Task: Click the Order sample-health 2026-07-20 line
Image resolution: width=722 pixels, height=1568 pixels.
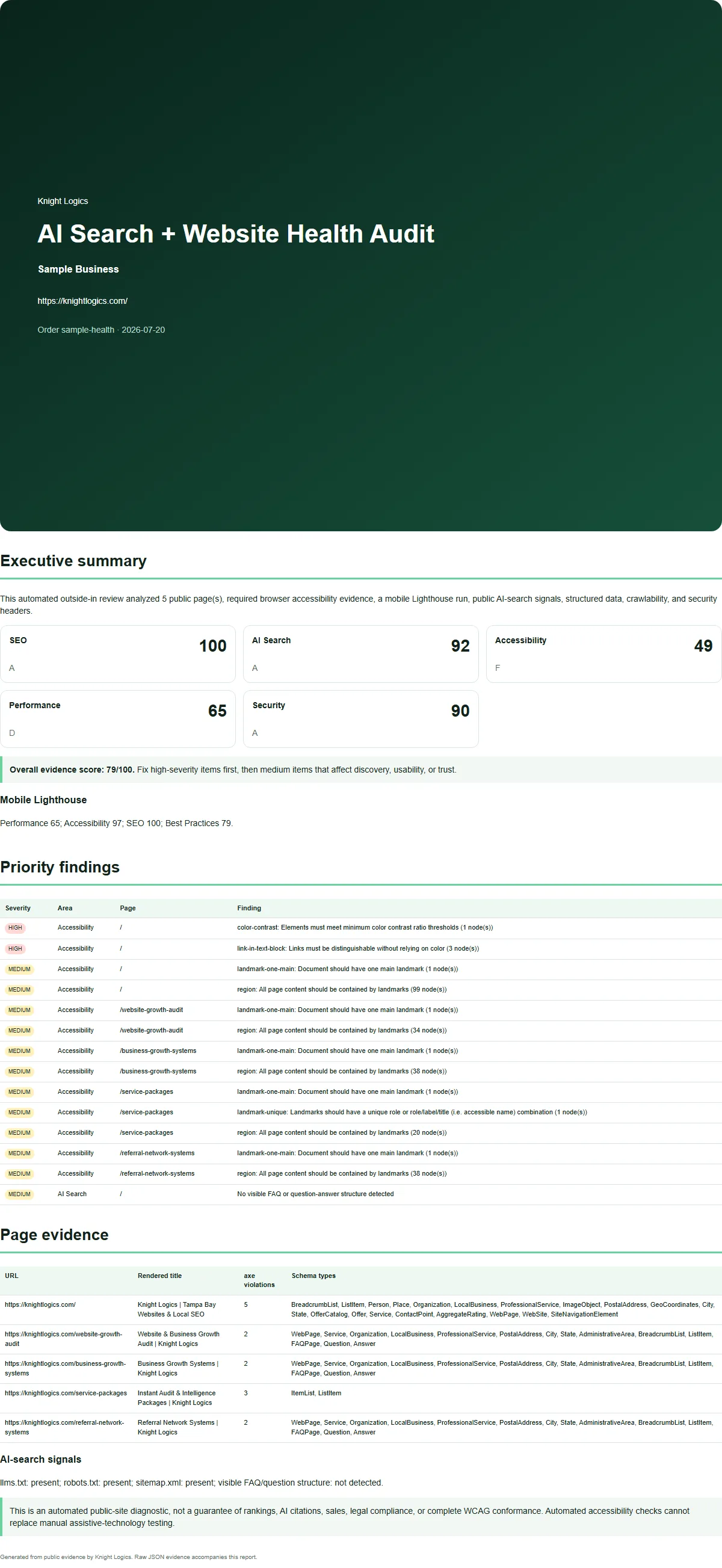Action: coord(101,330)
